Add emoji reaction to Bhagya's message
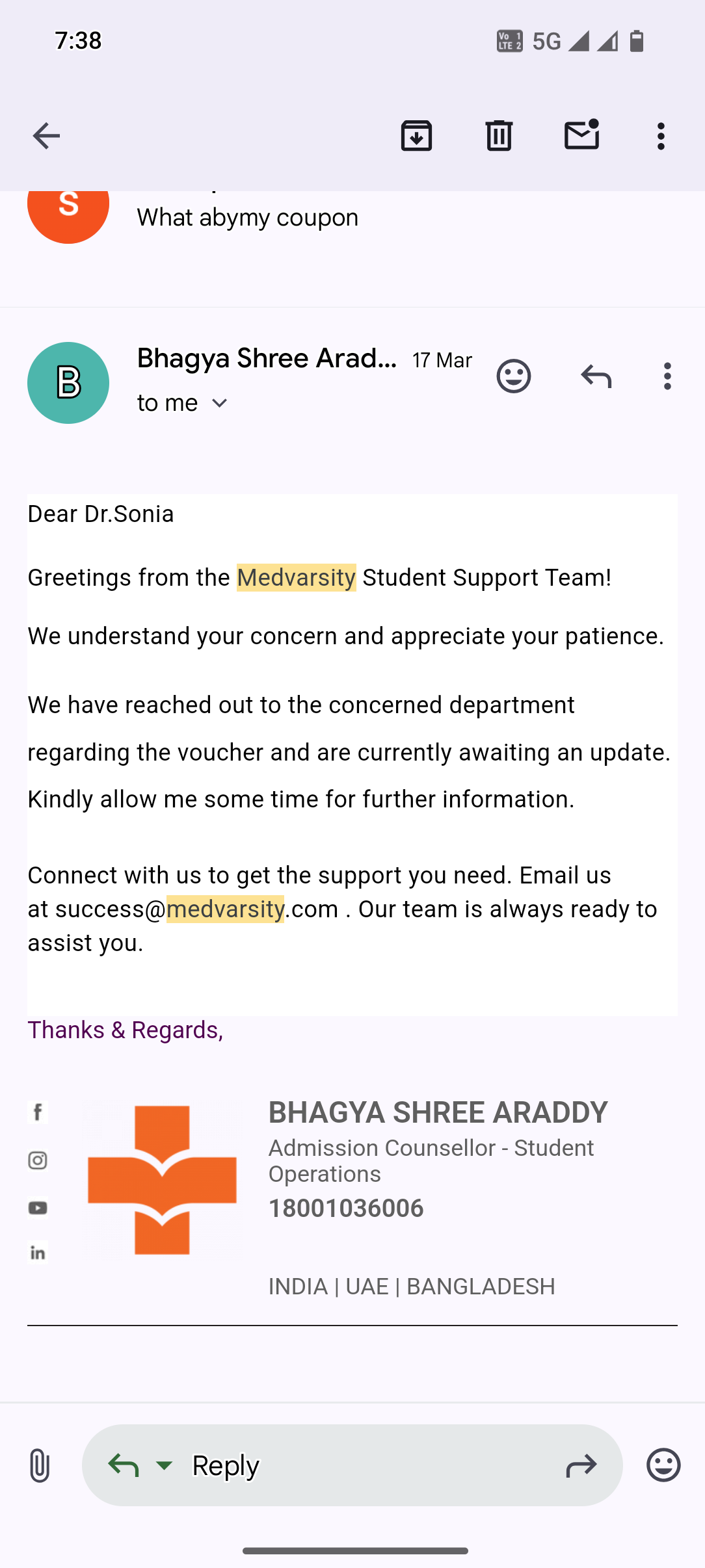Viewport: 705px width, 1568px height. pyautogui.click(x=514, y=376)
